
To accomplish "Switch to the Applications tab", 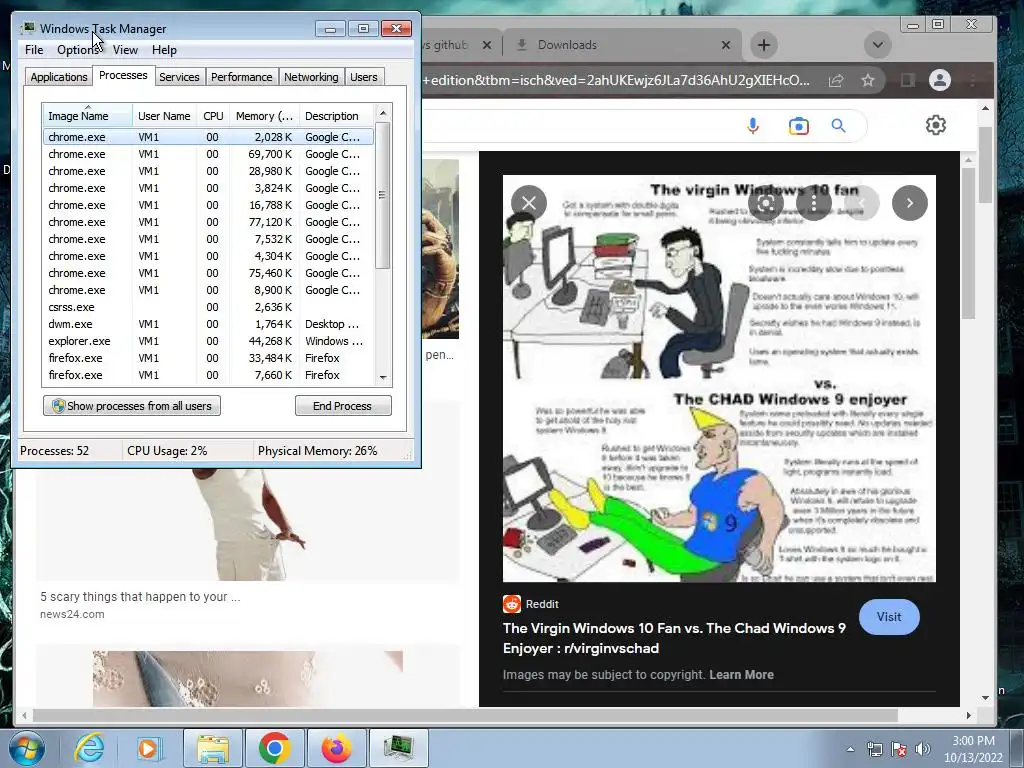I will coord(59,77).
